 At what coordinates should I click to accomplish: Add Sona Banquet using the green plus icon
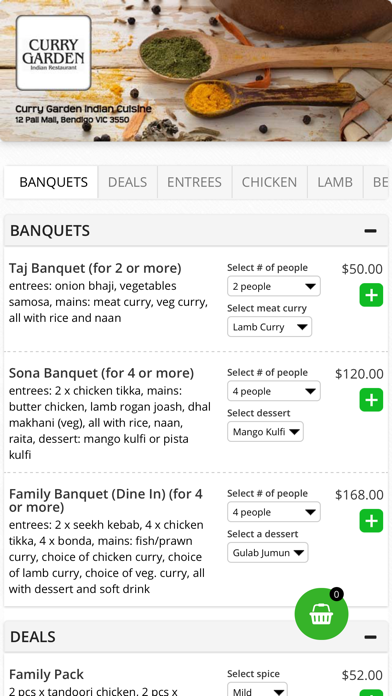point(371,399)
